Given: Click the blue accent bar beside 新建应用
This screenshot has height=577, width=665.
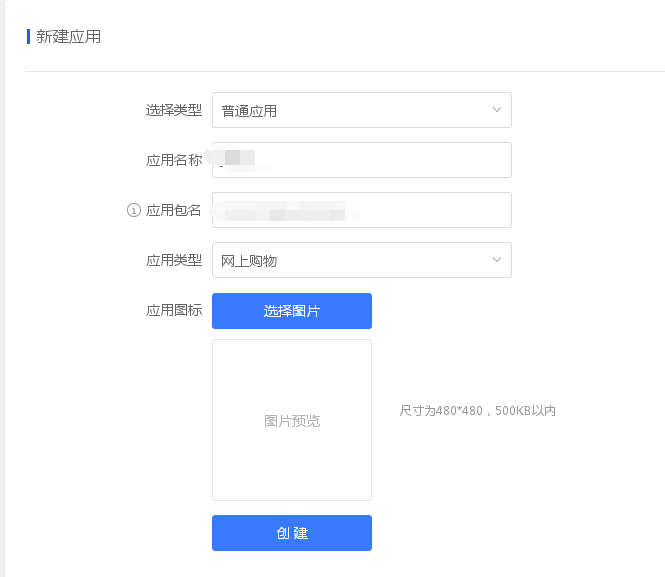Looking at the screenshot, I should [x=28, y=36].
